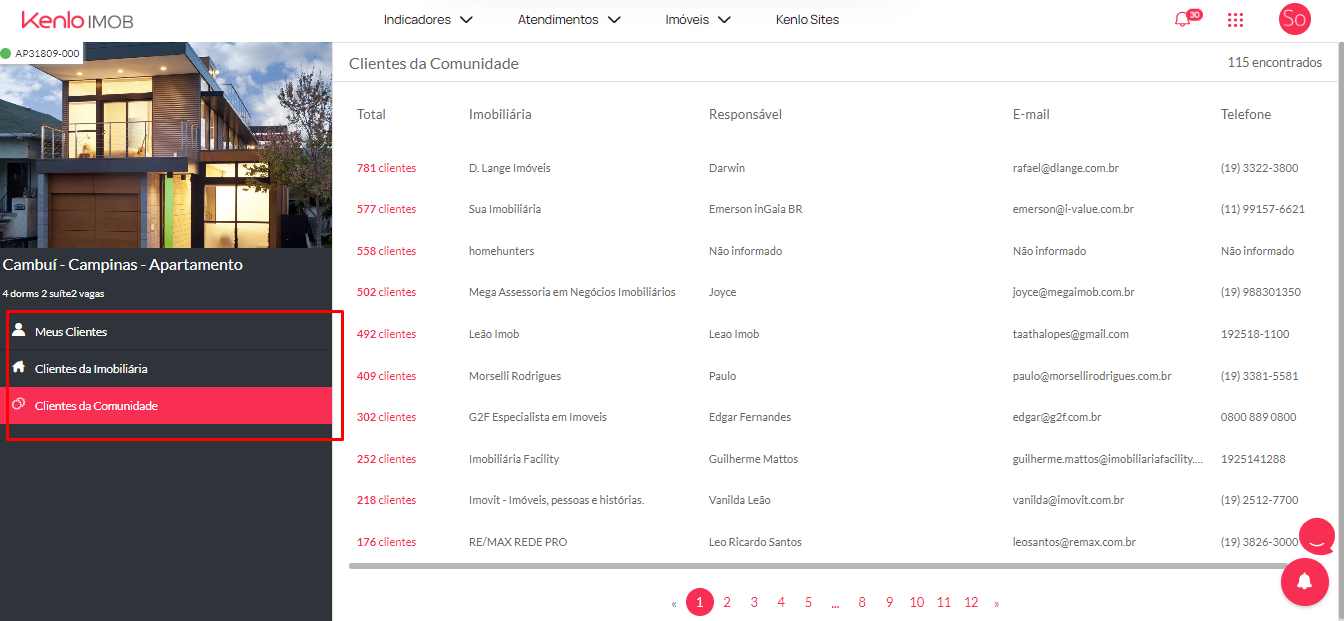The width and height of the screenshot is (1344, 621).
Task: Click the community icon beside Clientes da Comunidade
Action: tap(18, 405)
